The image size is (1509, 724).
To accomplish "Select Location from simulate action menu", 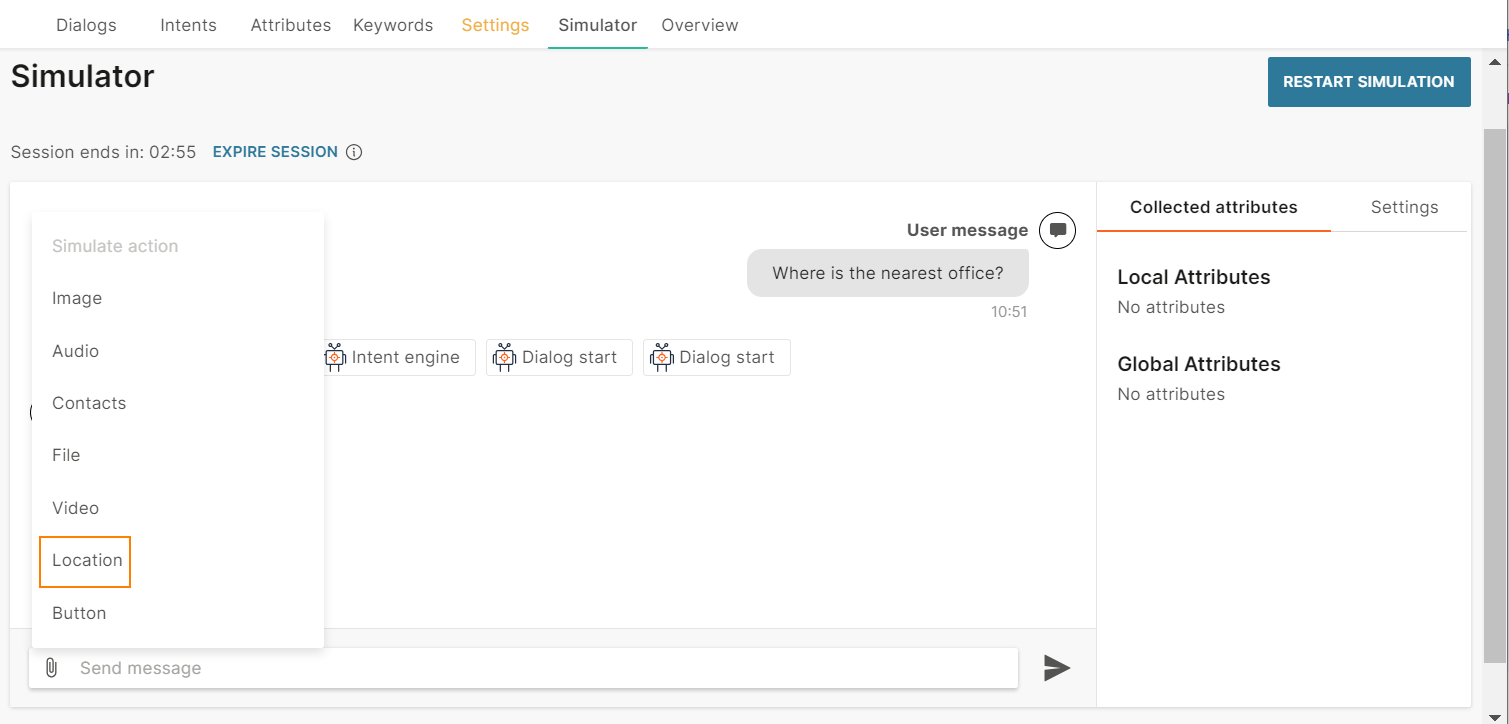I will pos(87,561).
